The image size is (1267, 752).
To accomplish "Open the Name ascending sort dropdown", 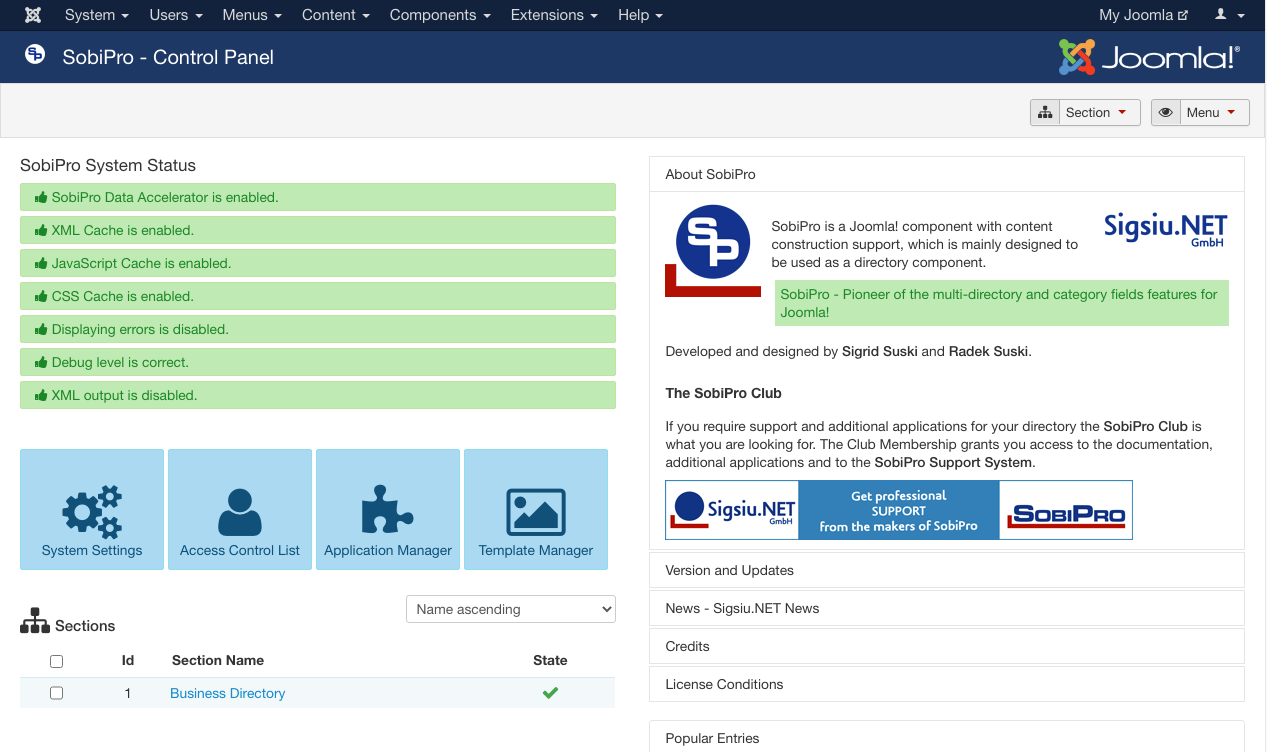I will coord(511,609).
